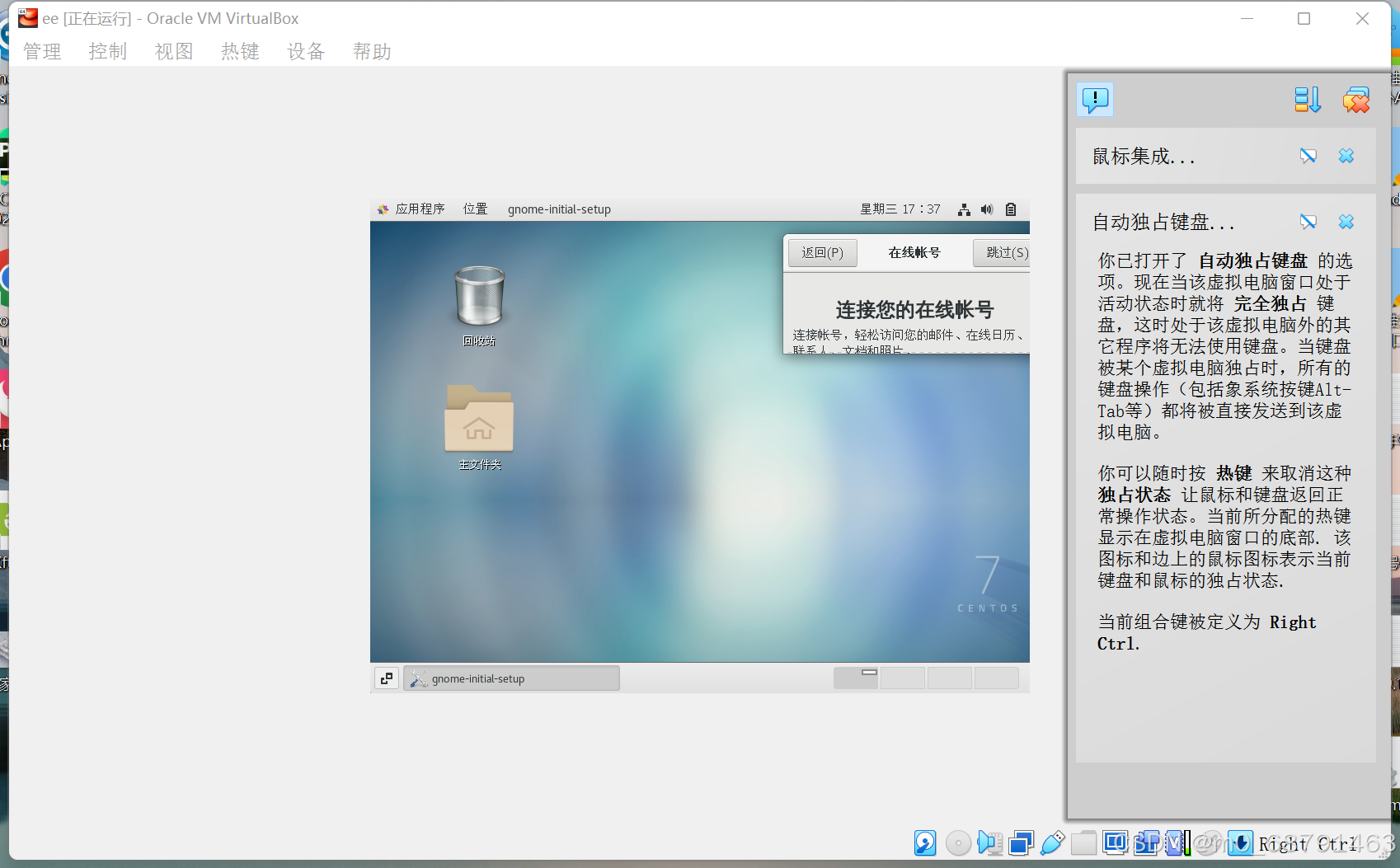Screen dimensions: 1400x868
Task: Switch to the second workspace in switcher
Action: coord(903,678)
